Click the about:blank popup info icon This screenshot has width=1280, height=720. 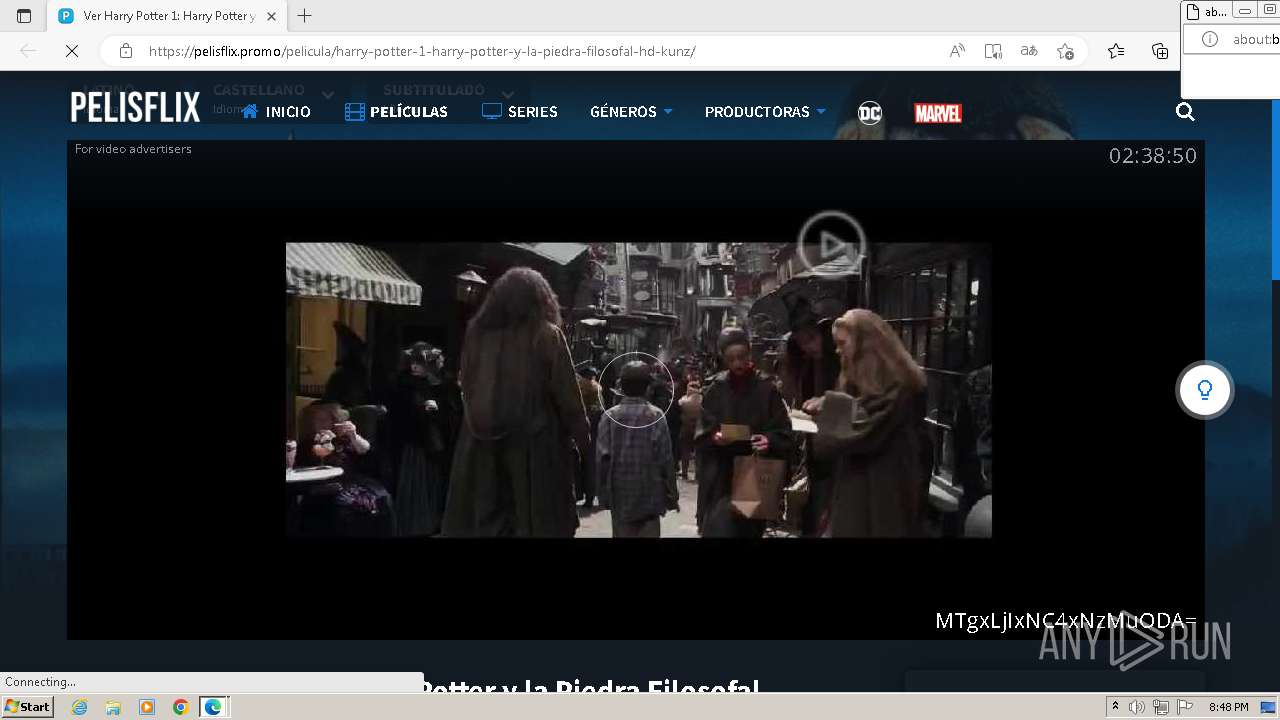(1210, 39)
